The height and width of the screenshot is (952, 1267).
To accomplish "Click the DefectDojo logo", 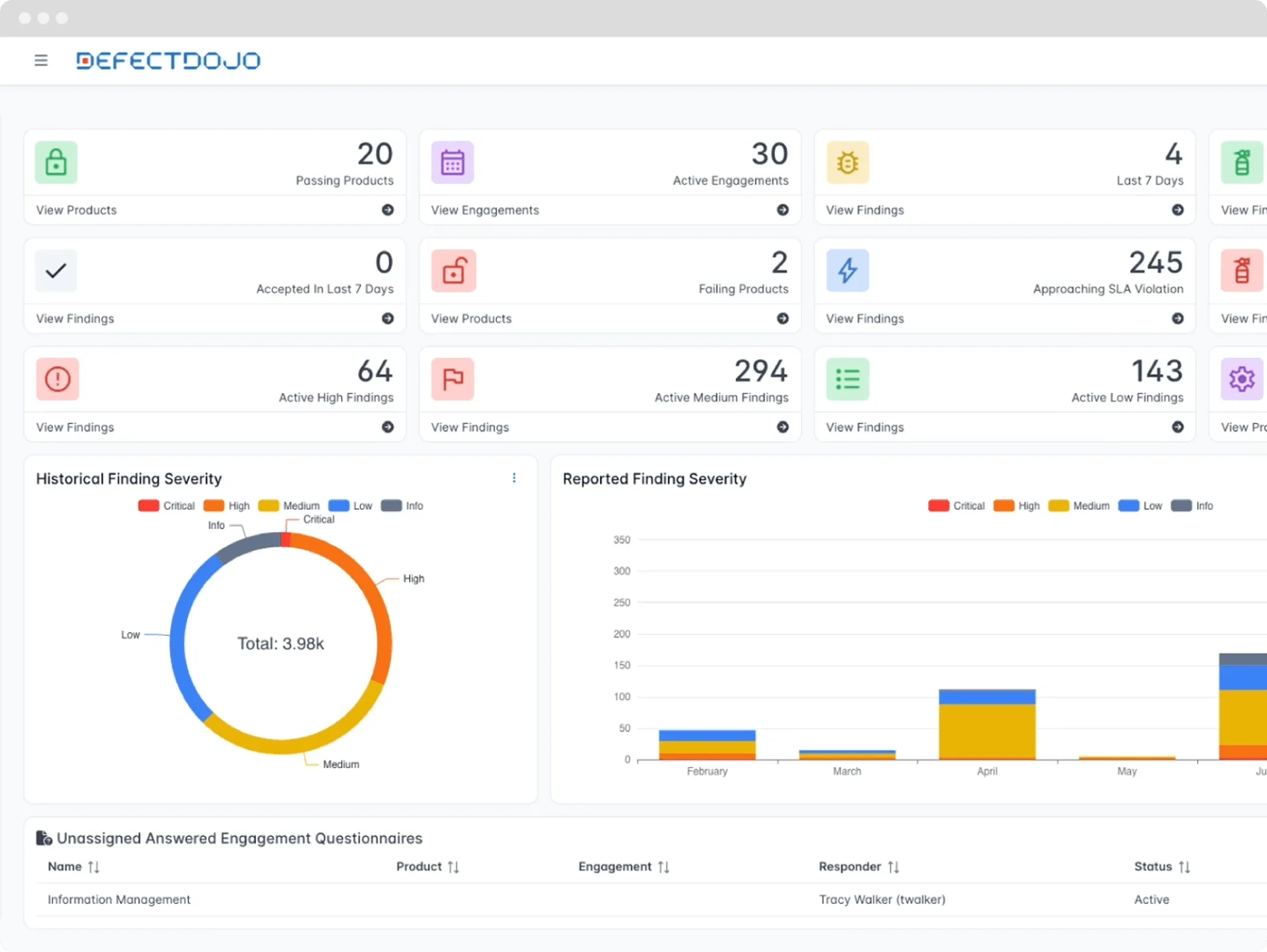I will [x=168, y=60].
